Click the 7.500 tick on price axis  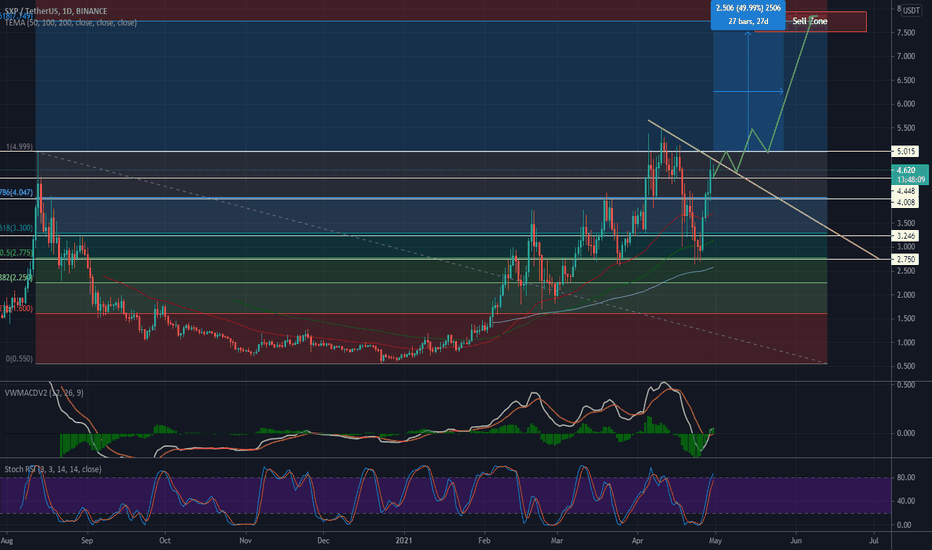click(906, 33)
